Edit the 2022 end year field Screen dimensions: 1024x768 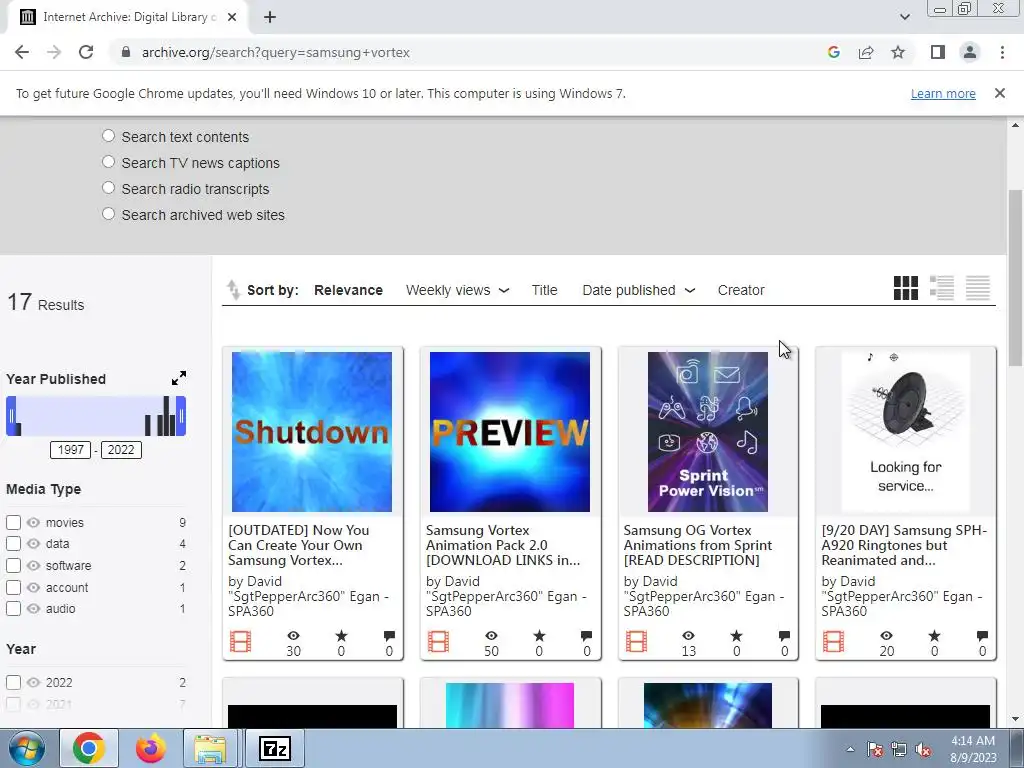coord(121,449)
